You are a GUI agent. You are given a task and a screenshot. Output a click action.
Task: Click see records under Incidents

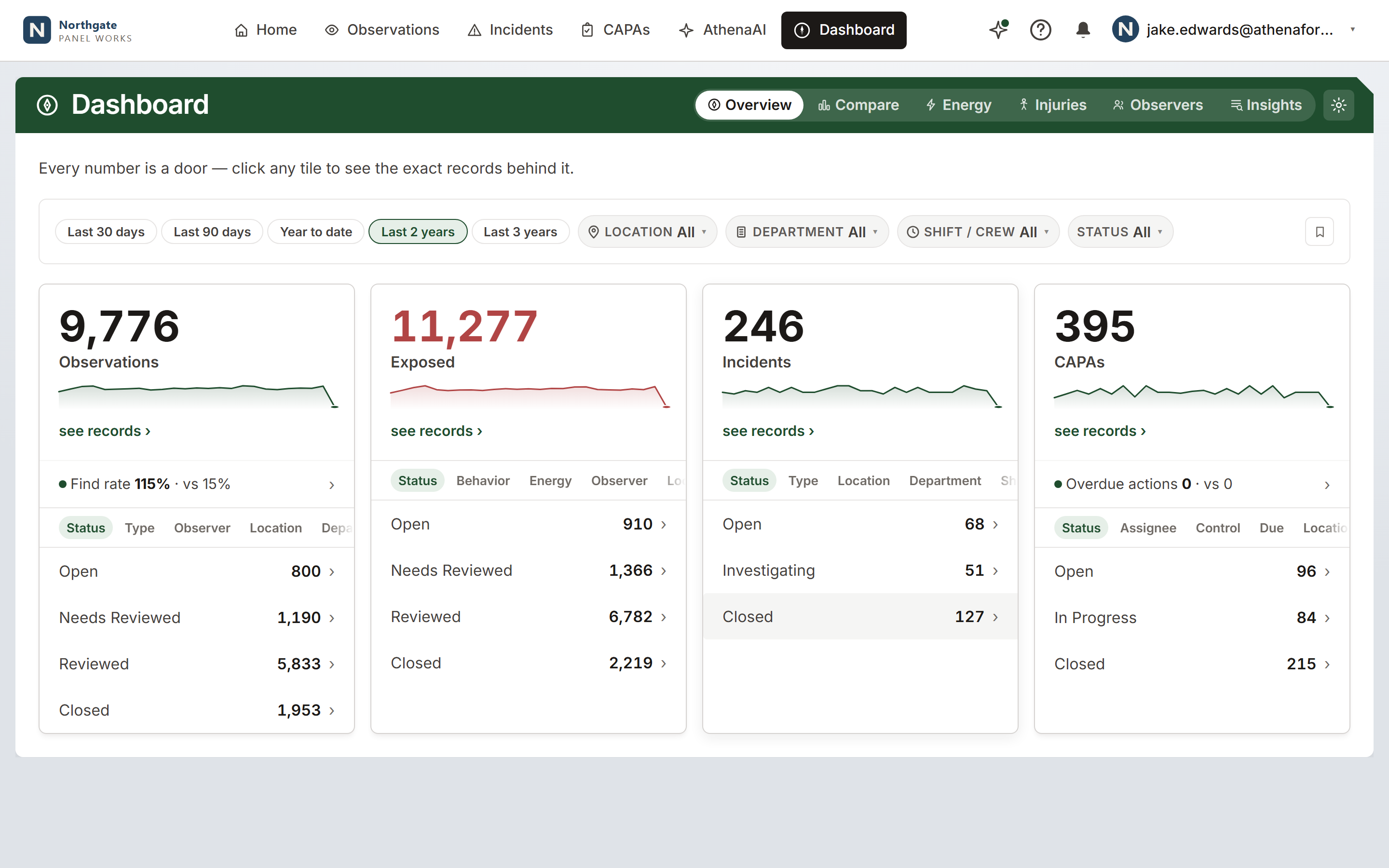[x=768, y=431]
